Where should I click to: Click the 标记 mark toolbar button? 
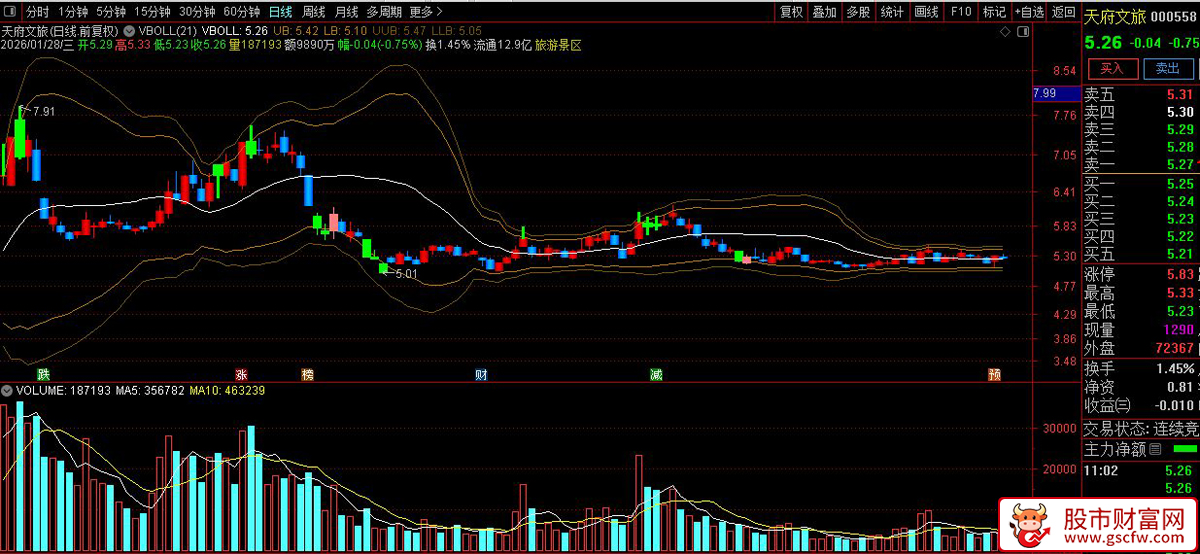[x=994, y=12]
